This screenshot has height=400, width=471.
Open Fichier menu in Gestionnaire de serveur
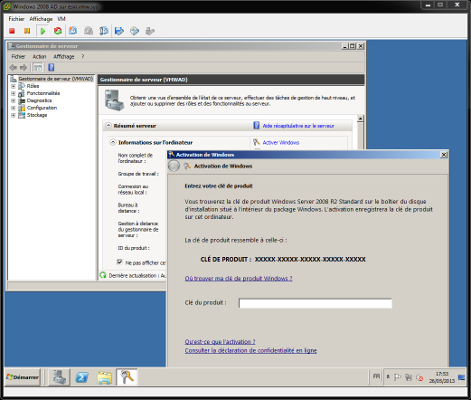[x=18, y=57]
